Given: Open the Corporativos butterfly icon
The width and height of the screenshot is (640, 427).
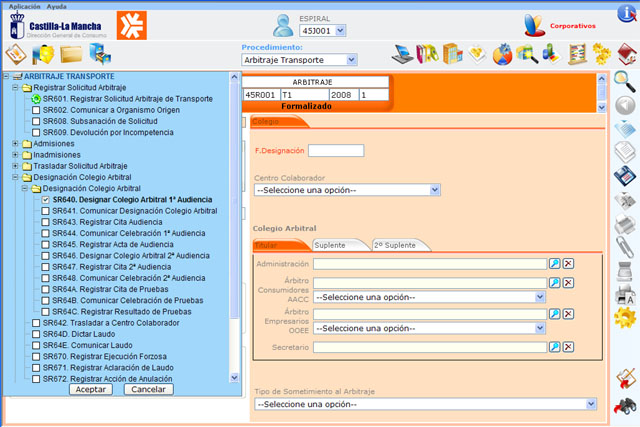Looking at the screenshot, I should pyautogui.click(x=535, y=25).
